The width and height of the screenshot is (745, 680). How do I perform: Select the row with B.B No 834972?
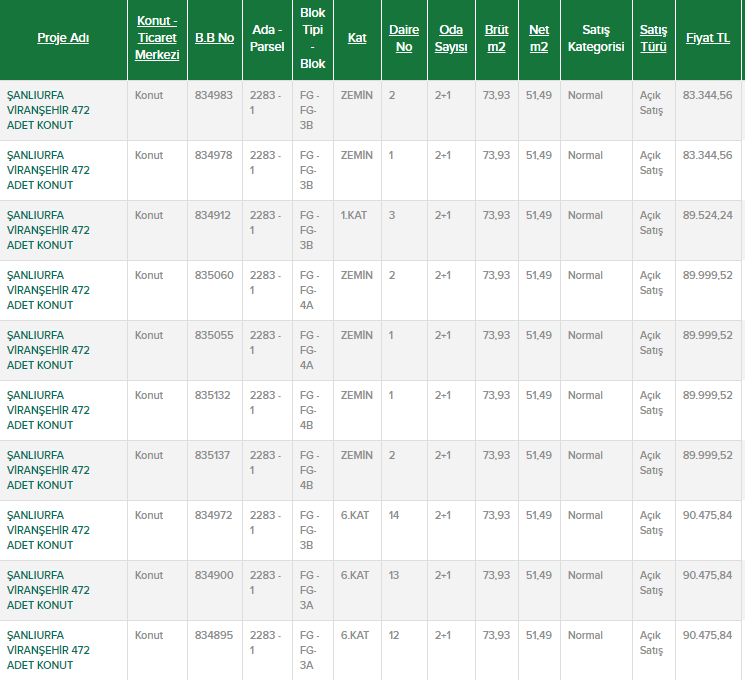[214, 515]
